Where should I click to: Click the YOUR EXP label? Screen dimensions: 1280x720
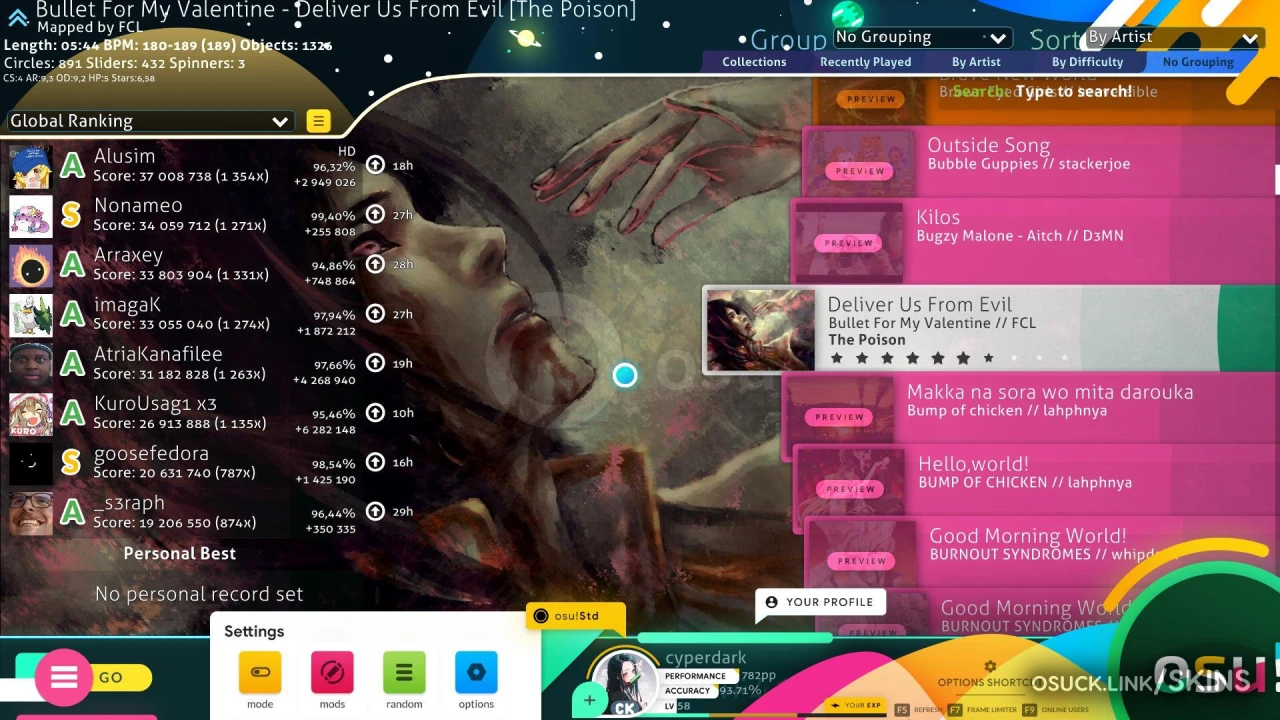tap(857, 706)
